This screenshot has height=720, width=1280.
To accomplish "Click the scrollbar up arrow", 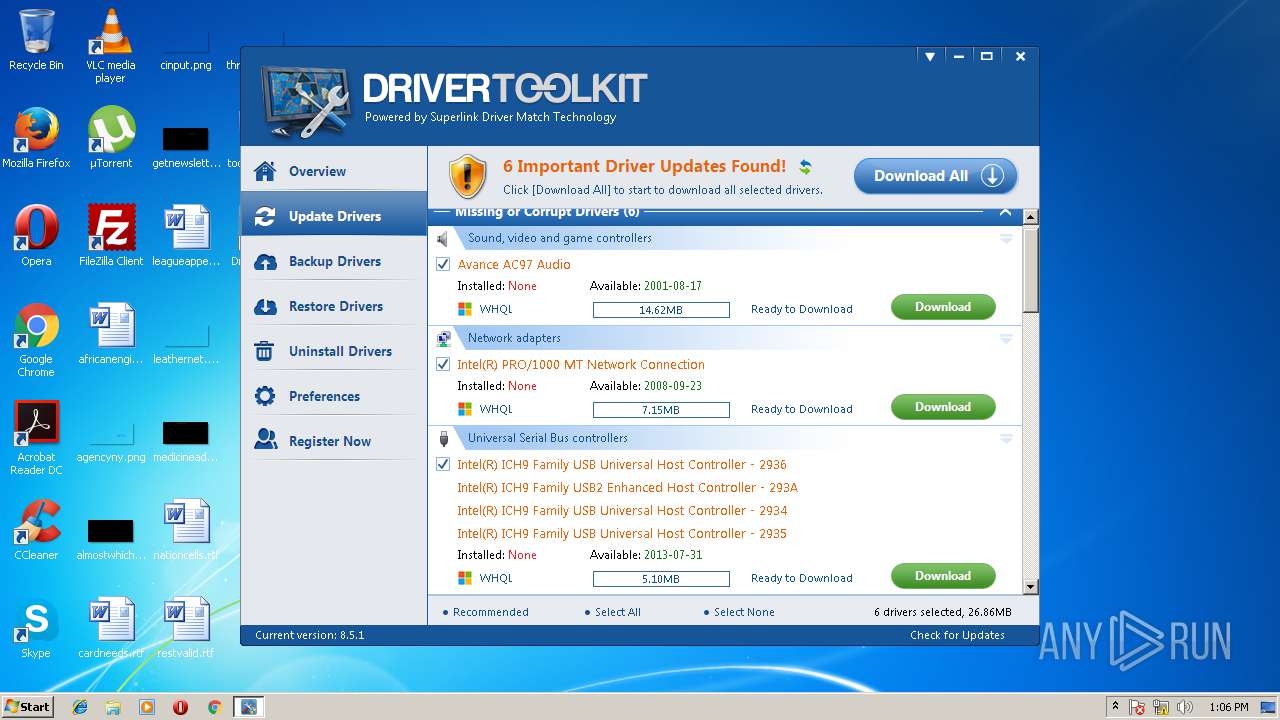I will pyautogui.click(x=1031, y=217).
